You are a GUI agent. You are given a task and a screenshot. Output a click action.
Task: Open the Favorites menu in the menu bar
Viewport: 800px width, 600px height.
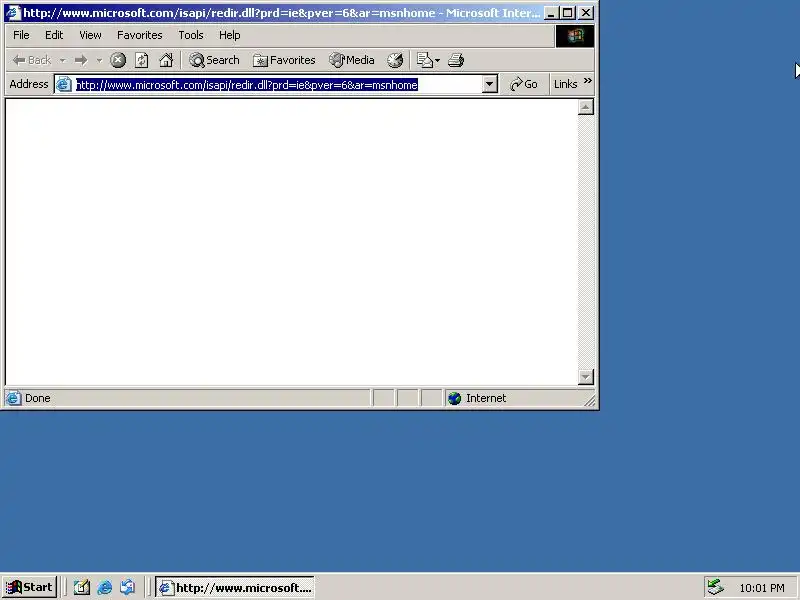tap(140, 35)
